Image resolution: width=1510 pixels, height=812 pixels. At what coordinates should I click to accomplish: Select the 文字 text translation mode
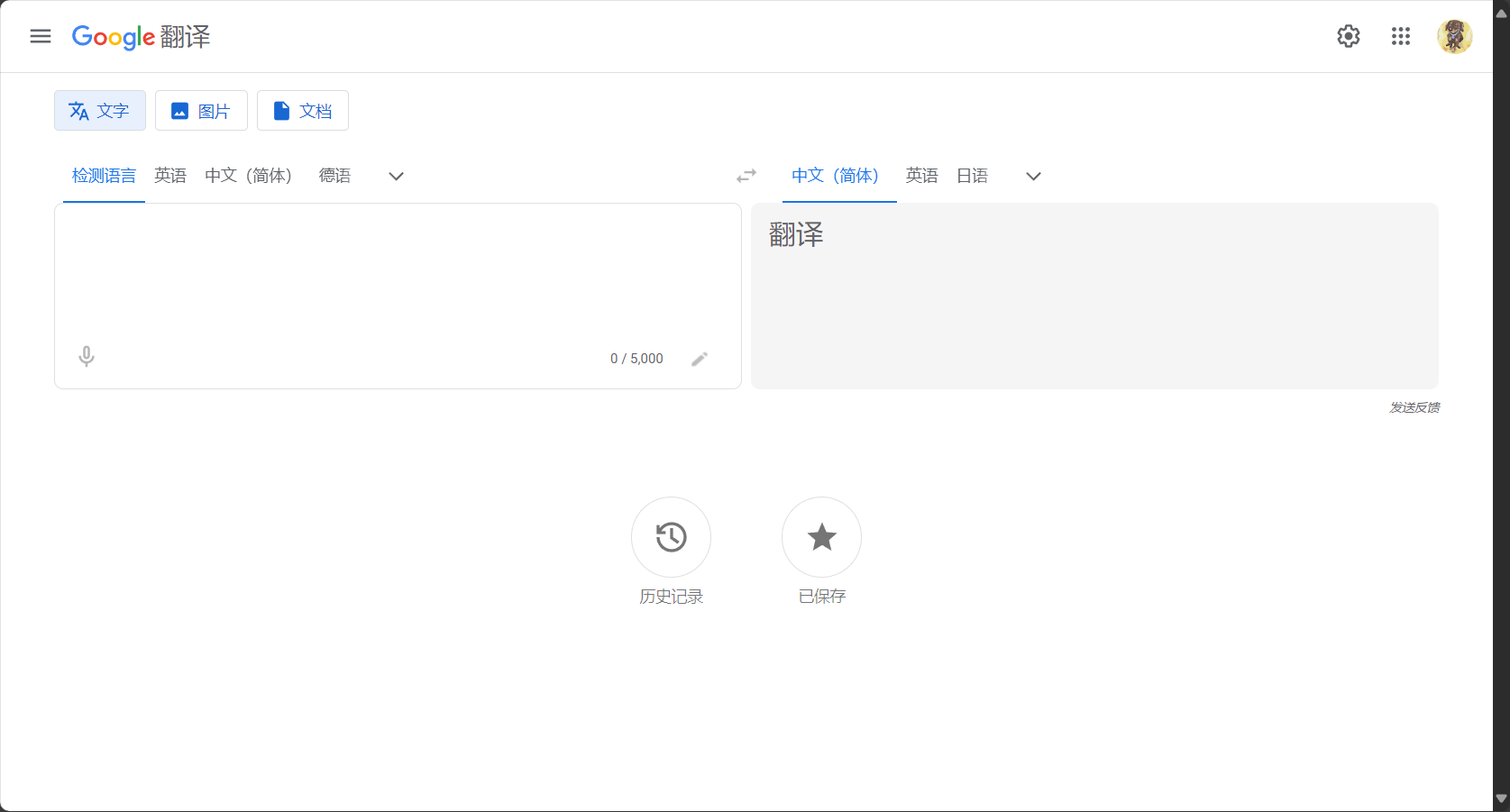coord(100,111)
